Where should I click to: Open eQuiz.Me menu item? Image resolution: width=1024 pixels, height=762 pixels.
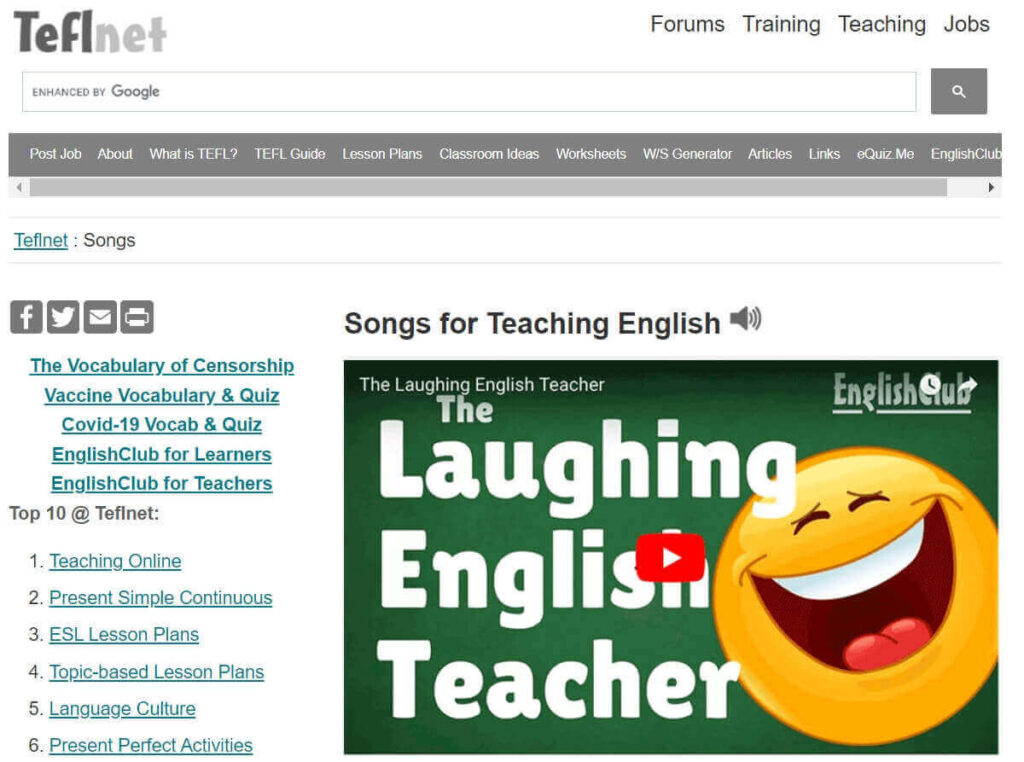pyautogui.click(x=886, y=154)
